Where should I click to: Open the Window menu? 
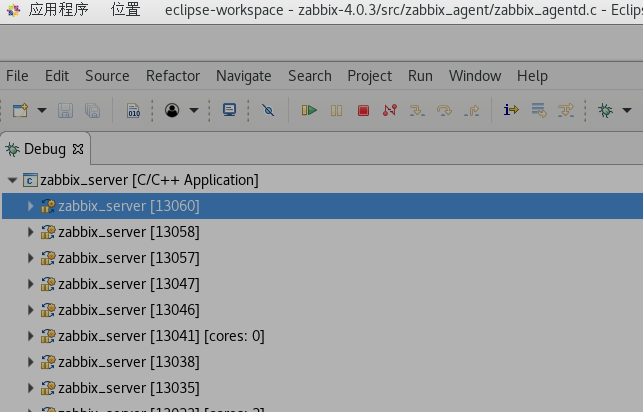point(475,76)
